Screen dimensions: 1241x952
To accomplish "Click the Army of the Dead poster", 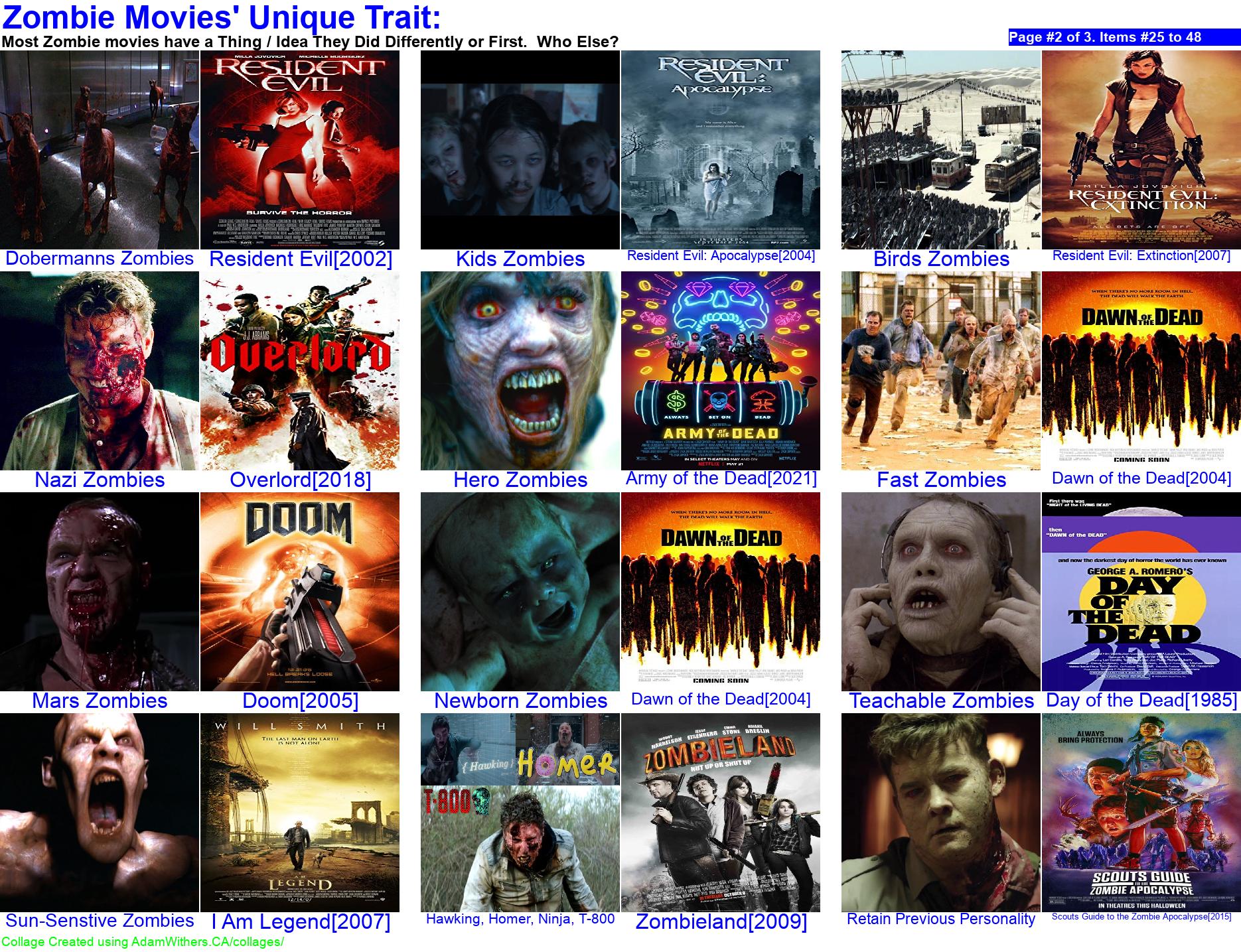I will point(721,371).
